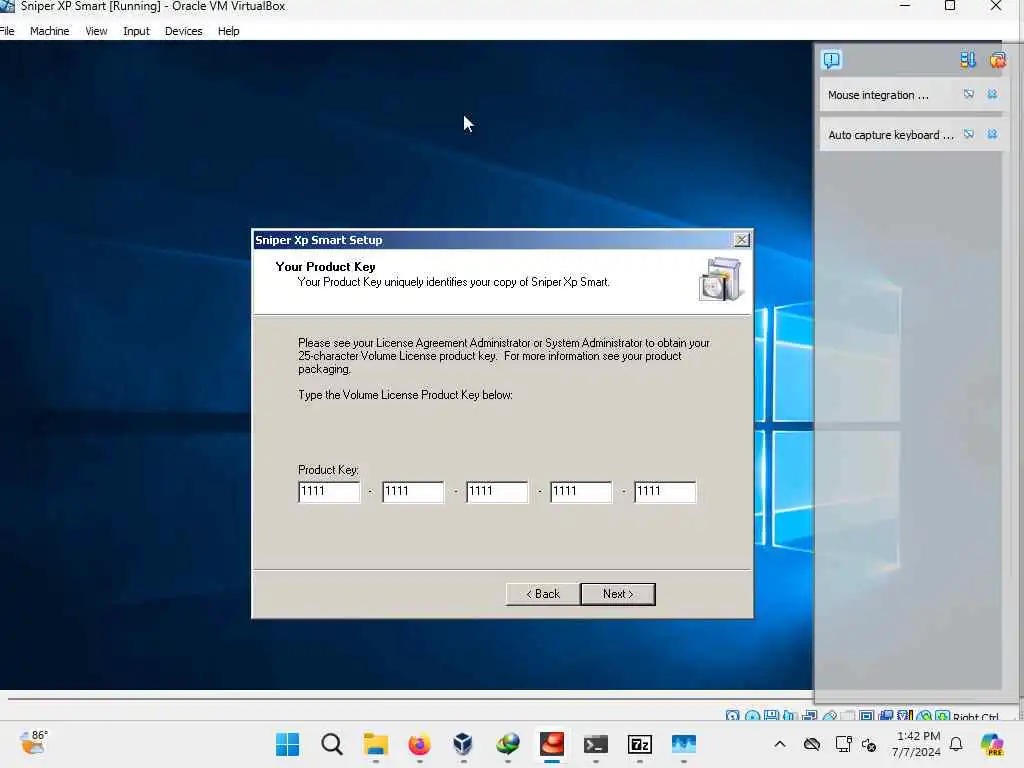
Task: Click the "Product Key:" label
Action: point(328,470)
